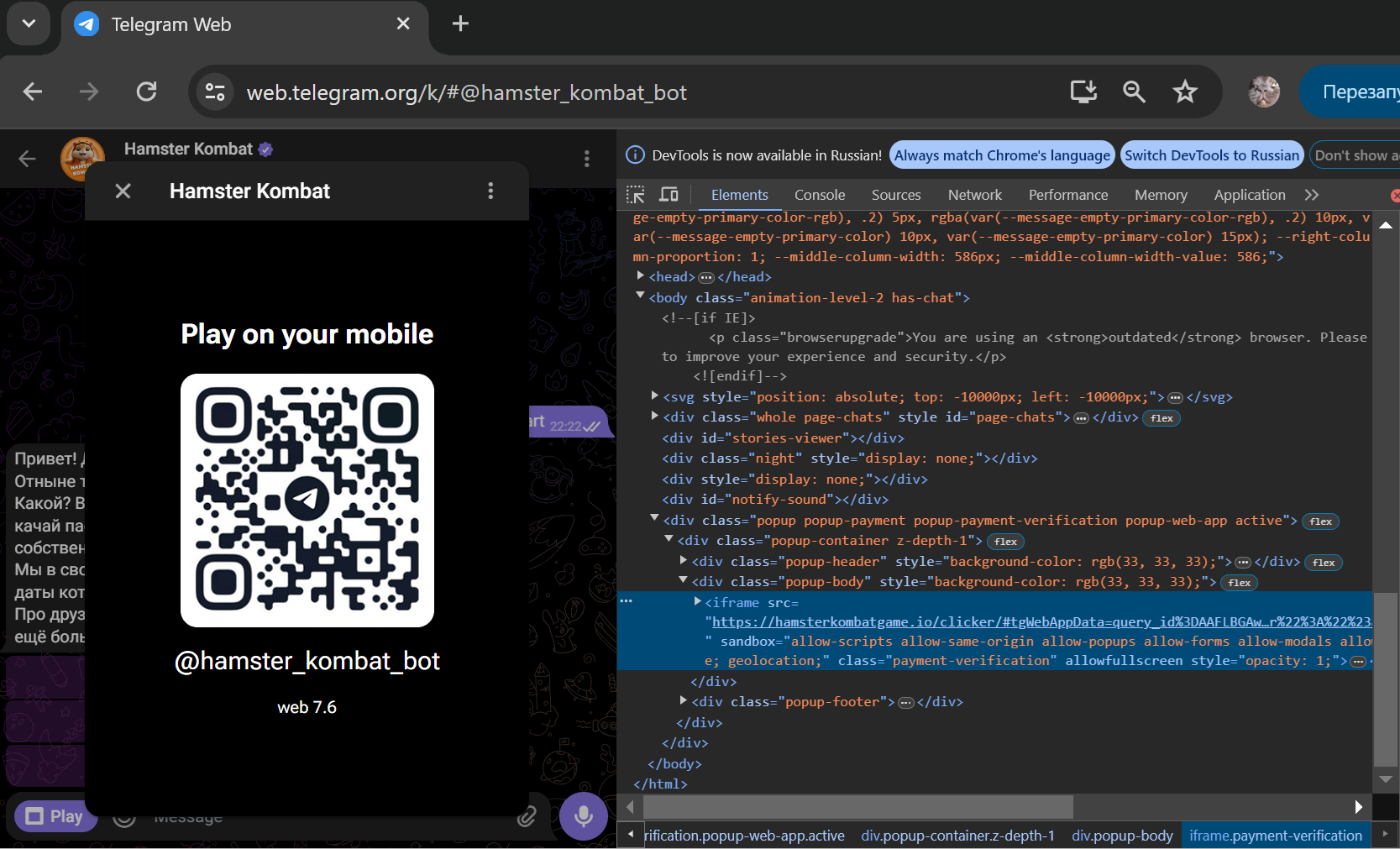1400x849 pixels.
Task: Click Switch DevTools to Russian button
Action: (x=1212, y=155)
